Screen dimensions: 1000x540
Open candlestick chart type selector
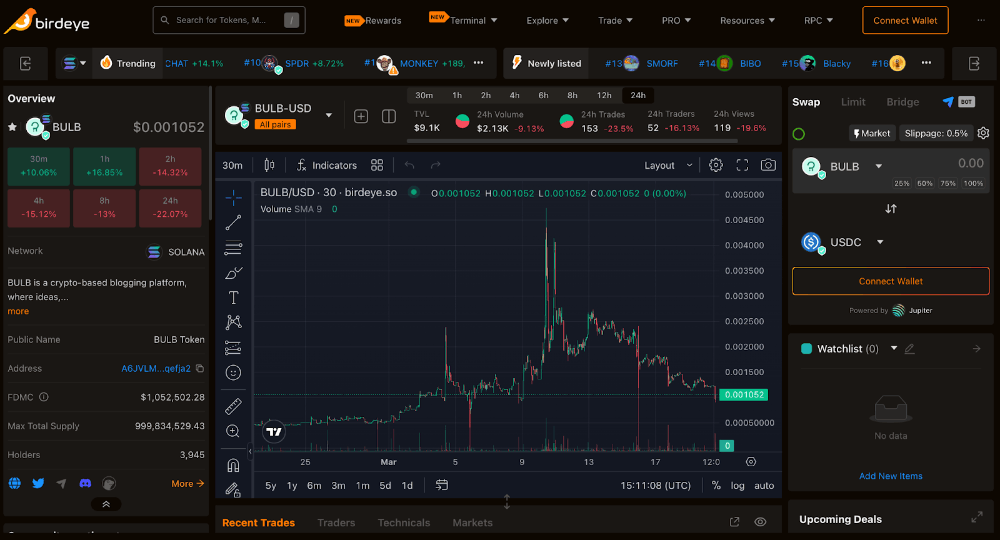[x=269, y=165]
